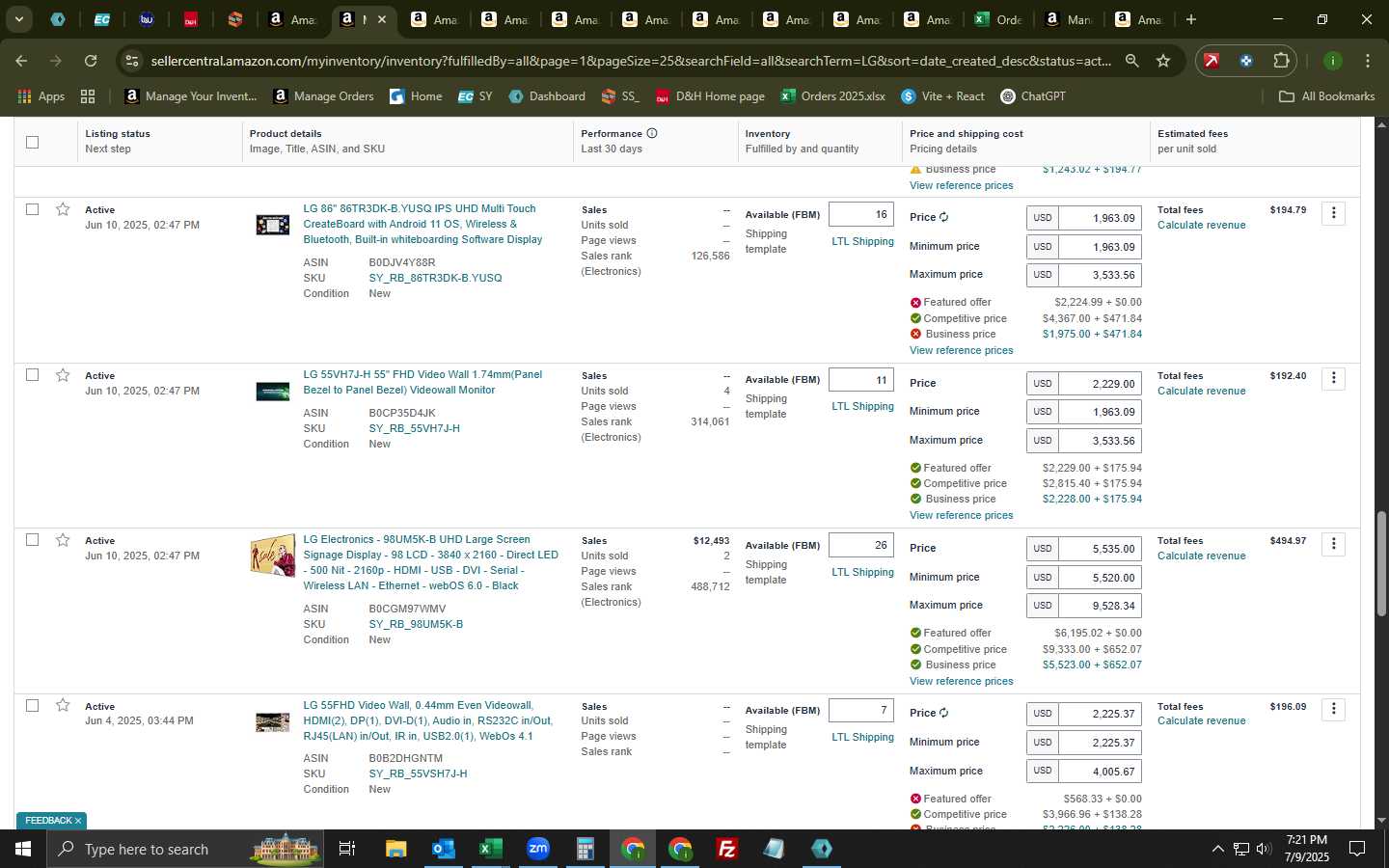This screenshot has width=1389, height=868.
Task: Check the LG 55VH7J-H listing checkbox
Action: [33, 374]
